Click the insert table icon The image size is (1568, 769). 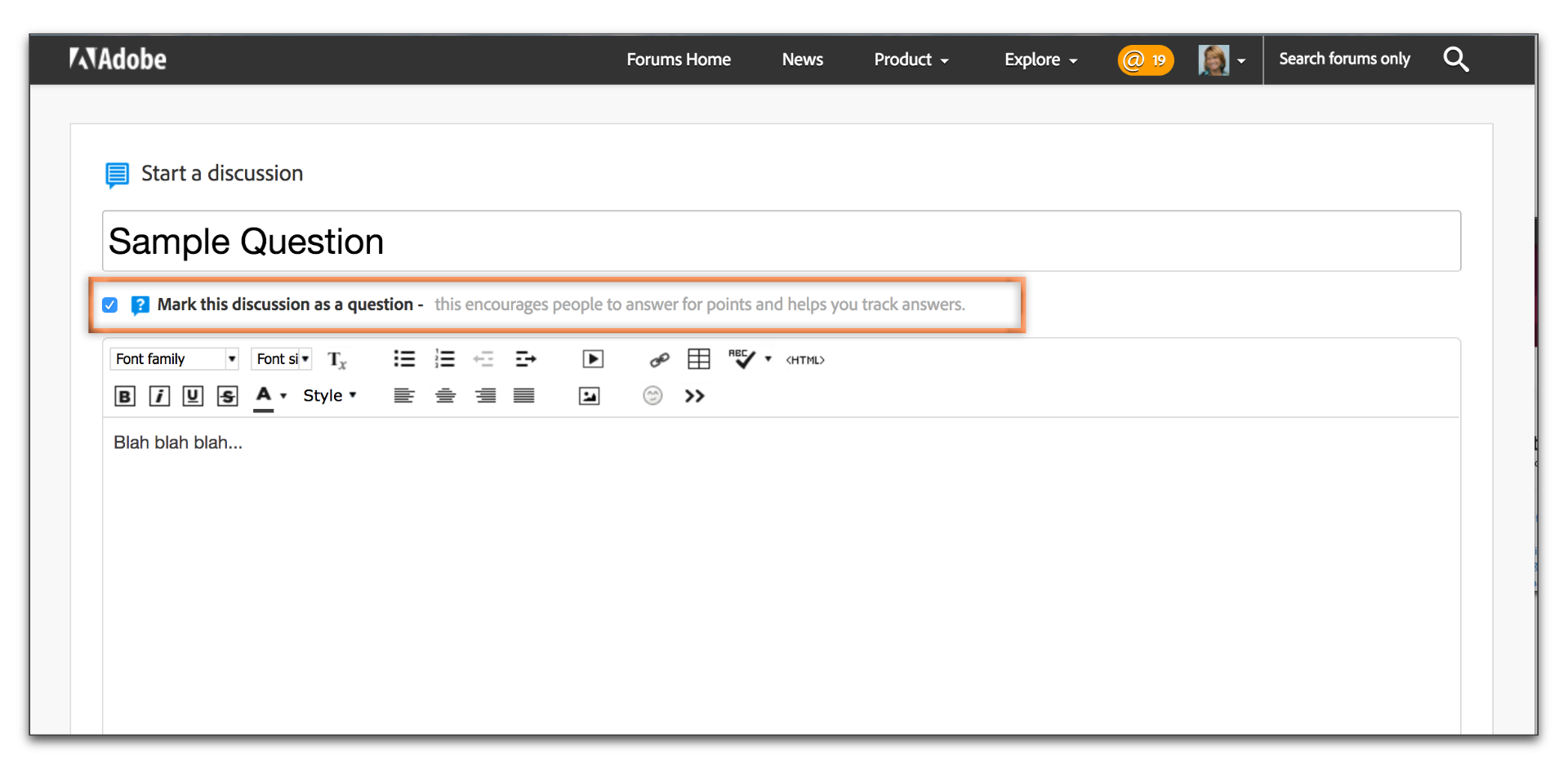699,359
